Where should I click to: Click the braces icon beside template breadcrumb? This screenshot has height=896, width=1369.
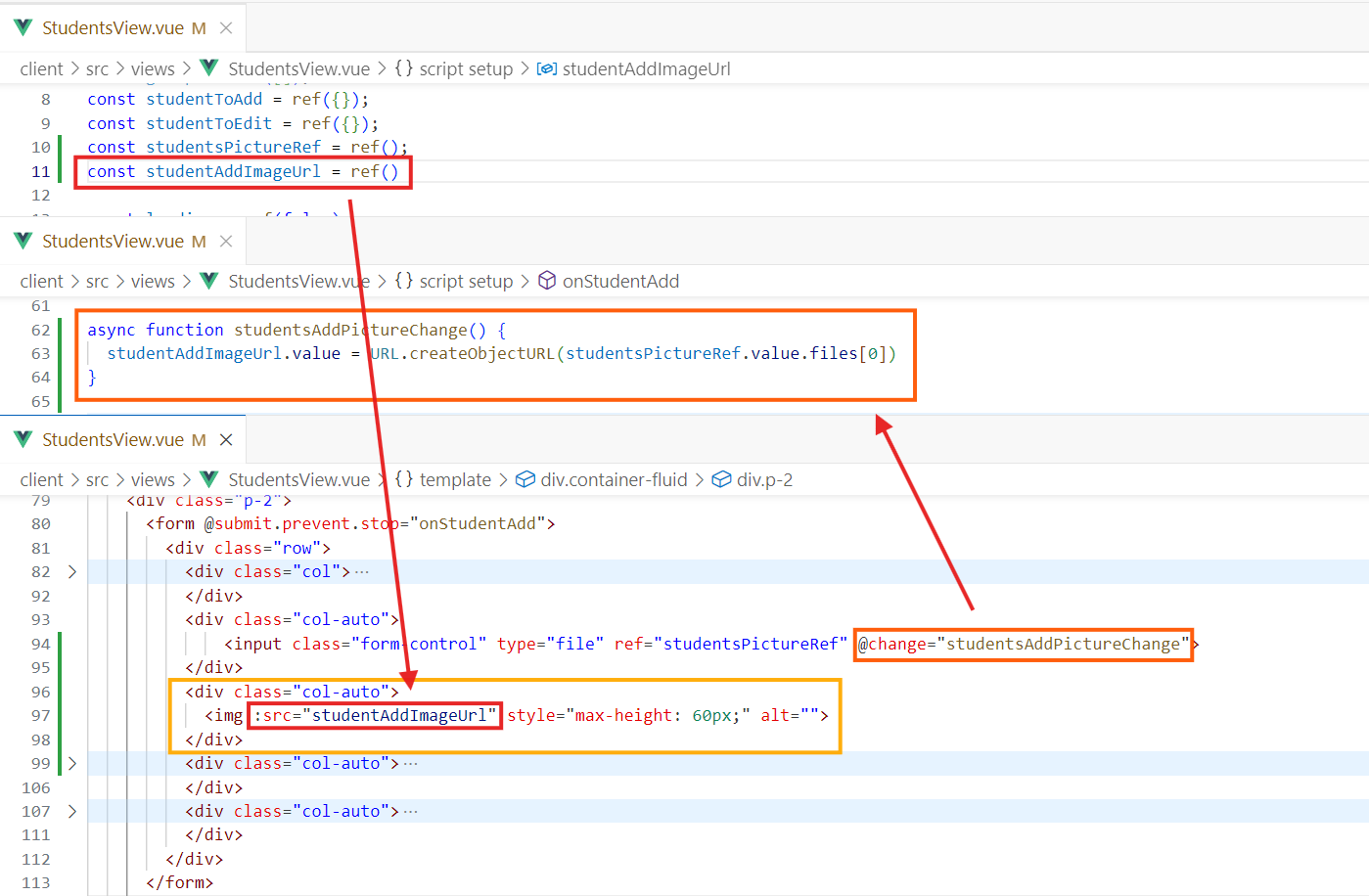click(x=403, y=479)
